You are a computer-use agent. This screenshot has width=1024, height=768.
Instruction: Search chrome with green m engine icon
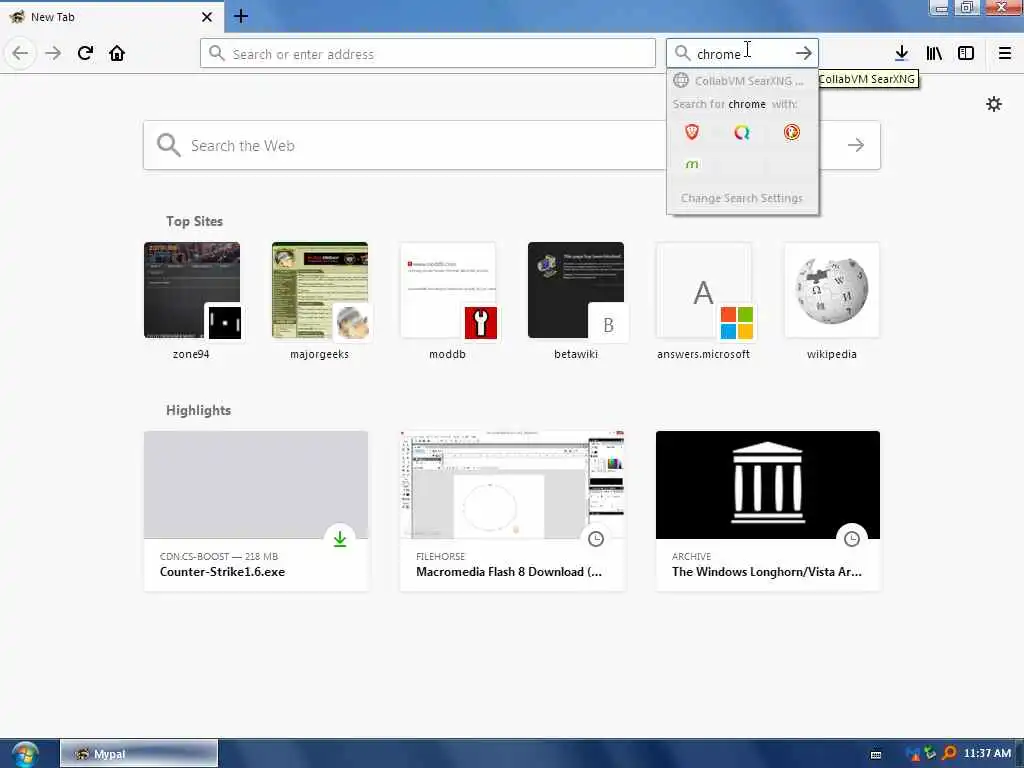(692, 164)
